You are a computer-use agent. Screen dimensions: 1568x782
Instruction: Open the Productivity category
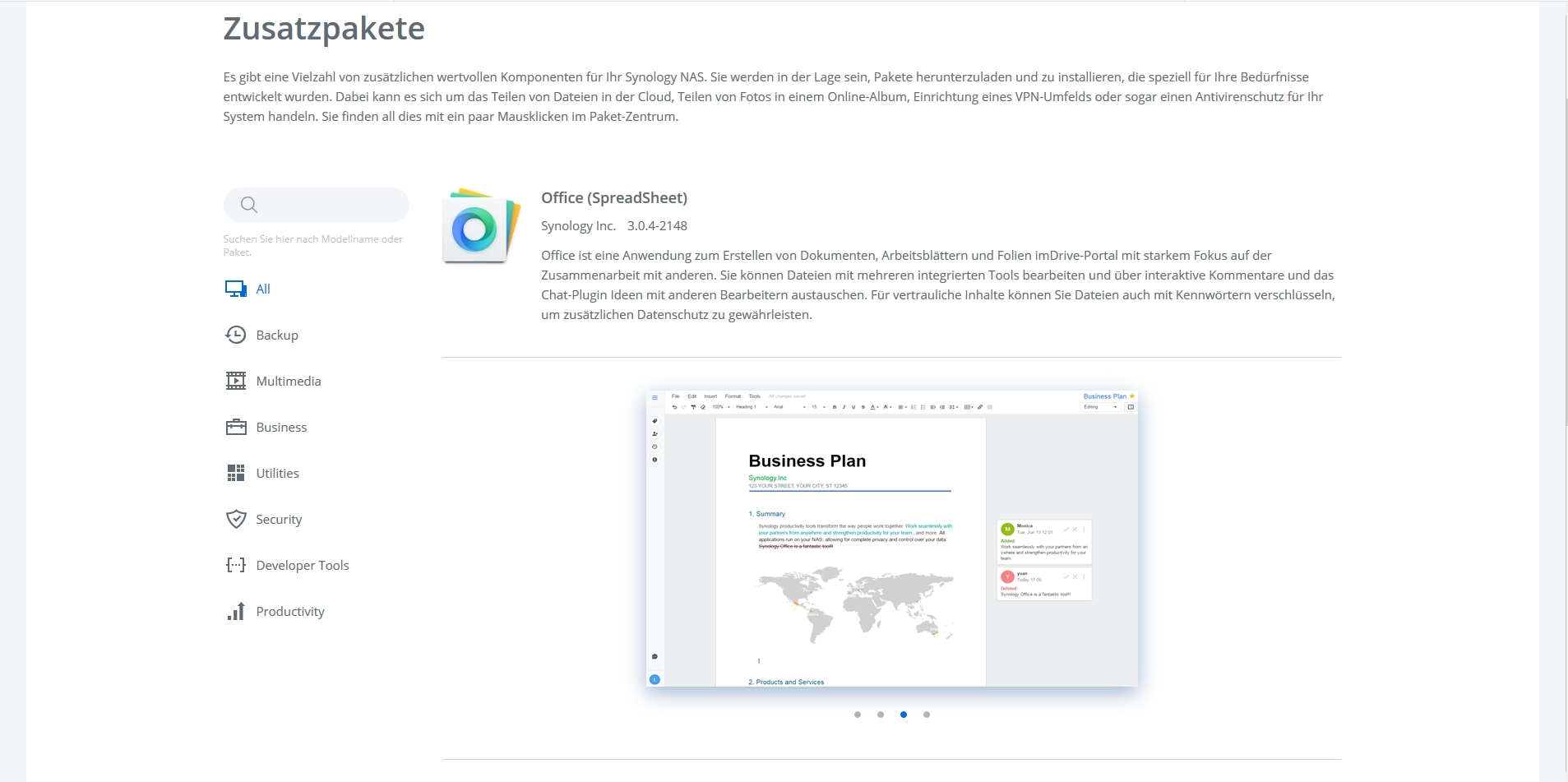(x=290, y=612)
